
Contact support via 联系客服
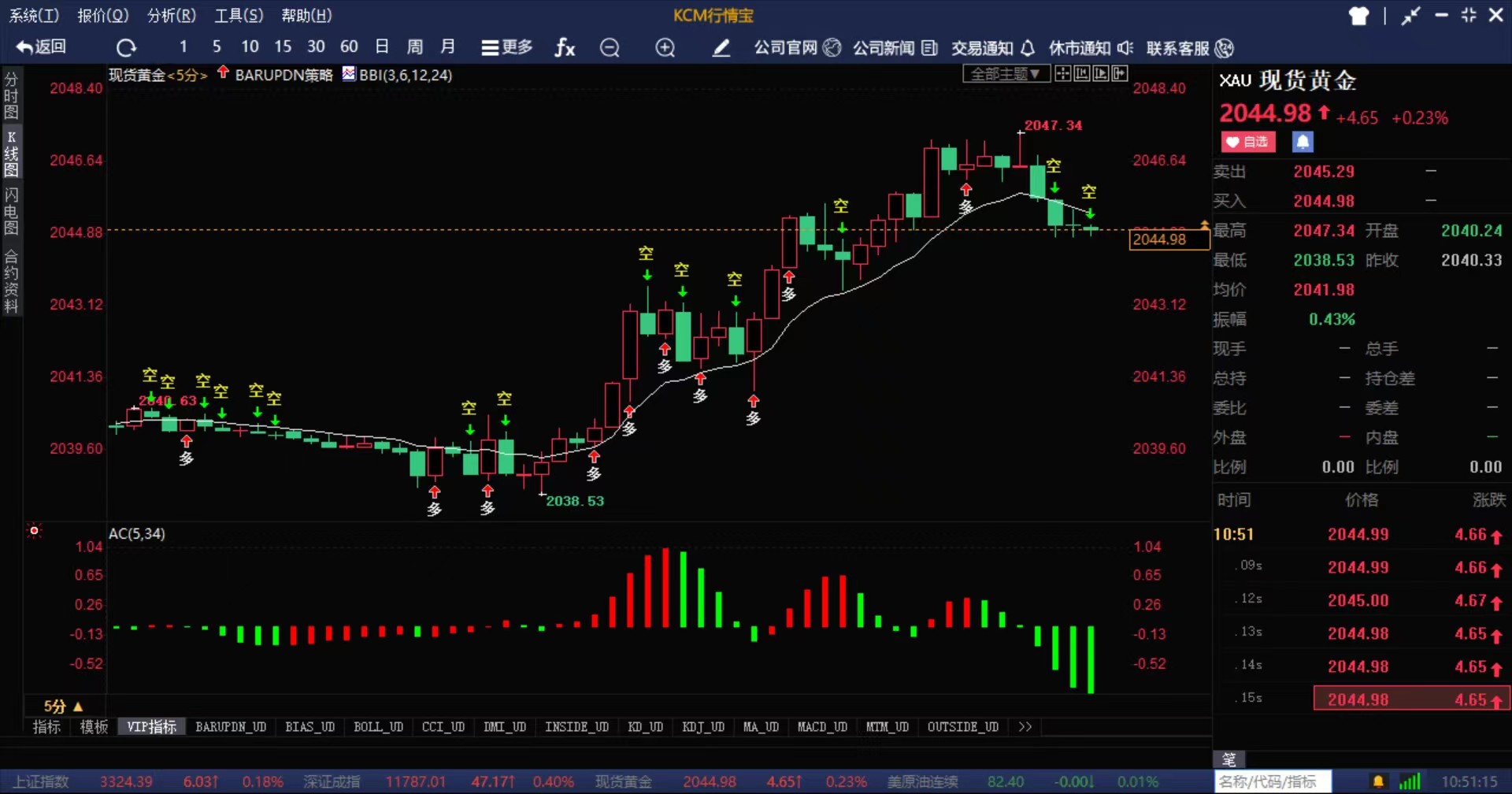[x=1190, y=48]
